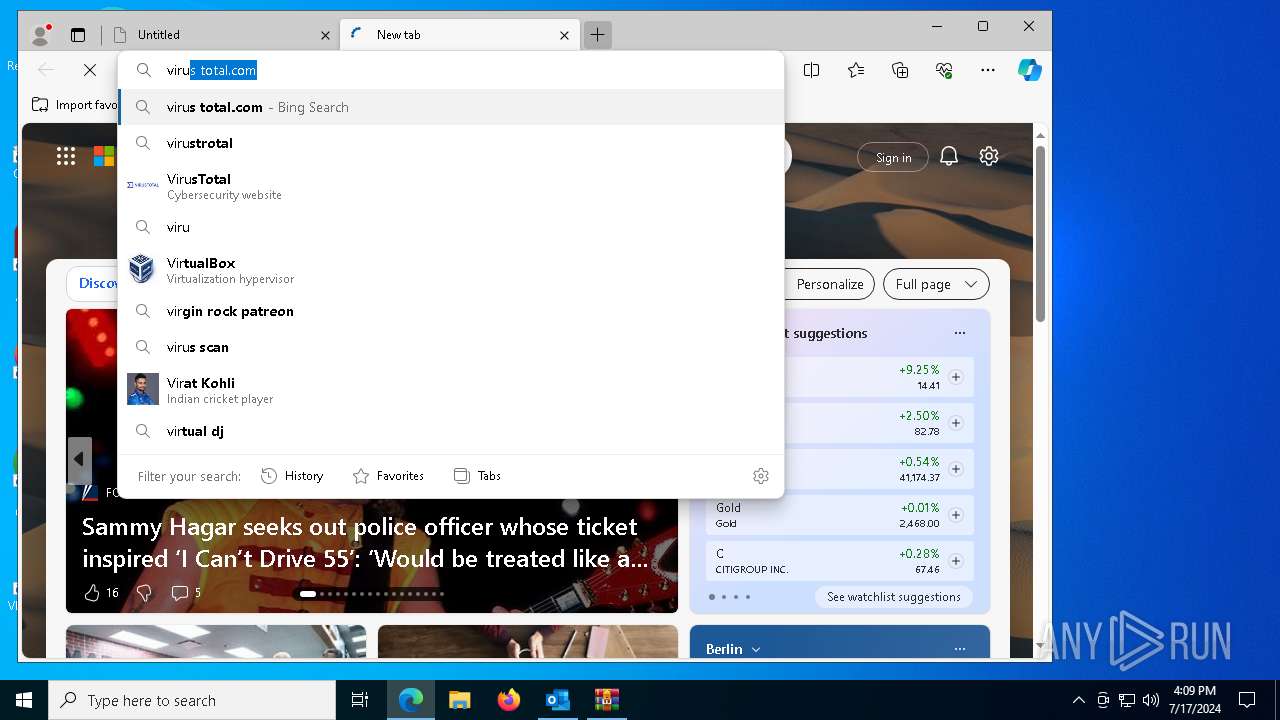This screenshot has width=1280, height=720.
Task: Open the Sammy Hagar news headline
Action: tap(366, 543)
